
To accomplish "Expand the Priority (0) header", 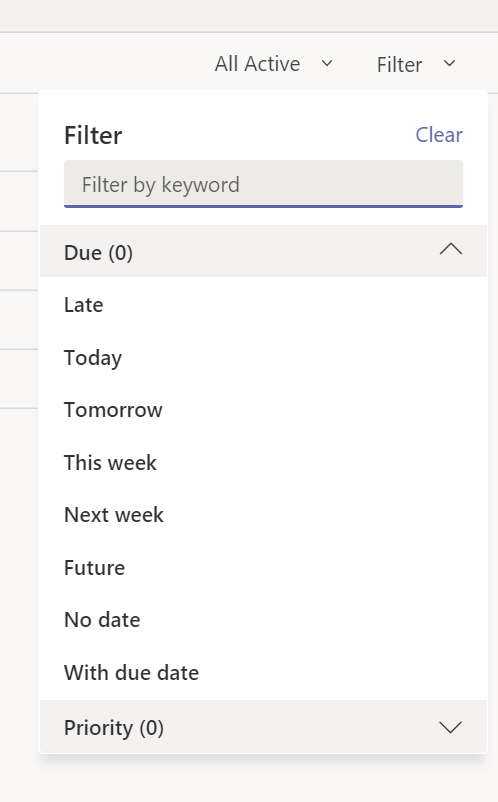I will pyautogui.click(x=263, y=727).
